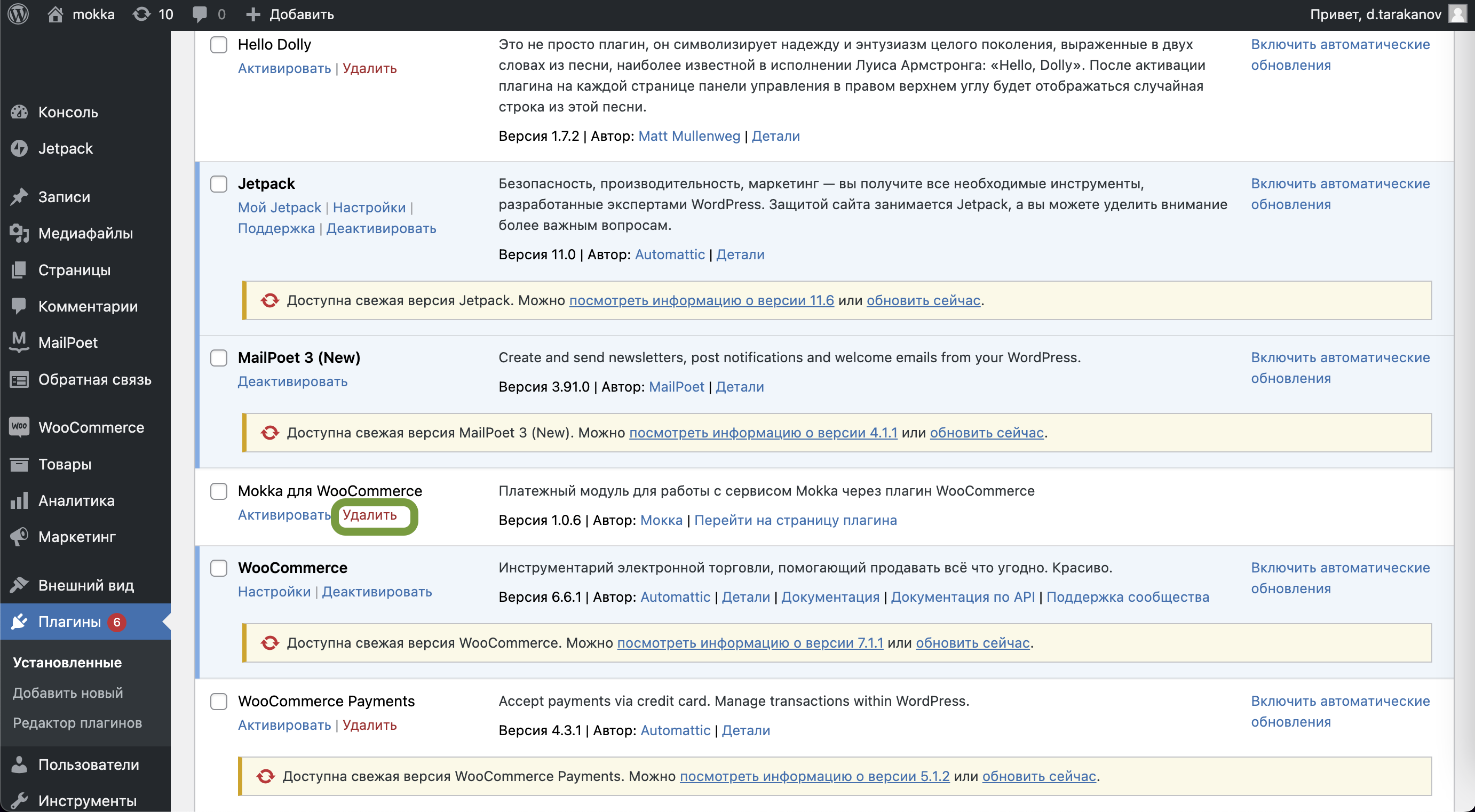Click the Пользователи user icon
The width and height of the screenshot is (1475, 812).
19,765
